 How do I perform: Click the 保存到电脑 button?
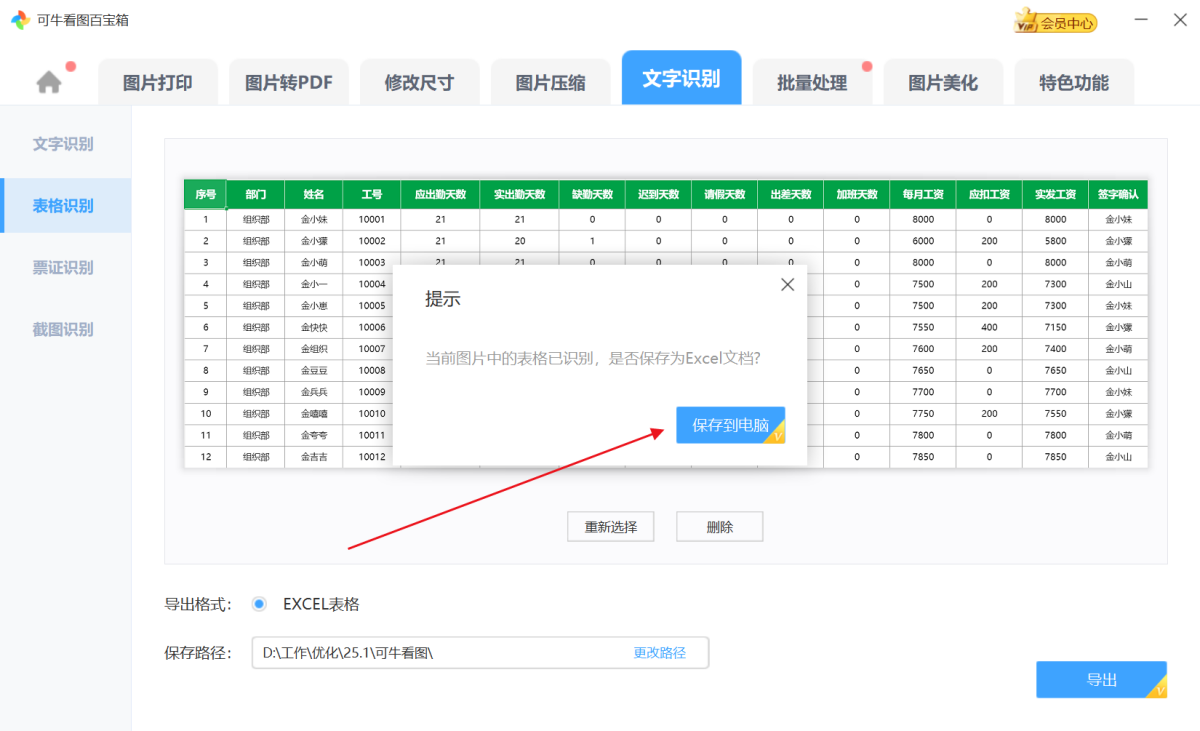(x=730, y=425)
